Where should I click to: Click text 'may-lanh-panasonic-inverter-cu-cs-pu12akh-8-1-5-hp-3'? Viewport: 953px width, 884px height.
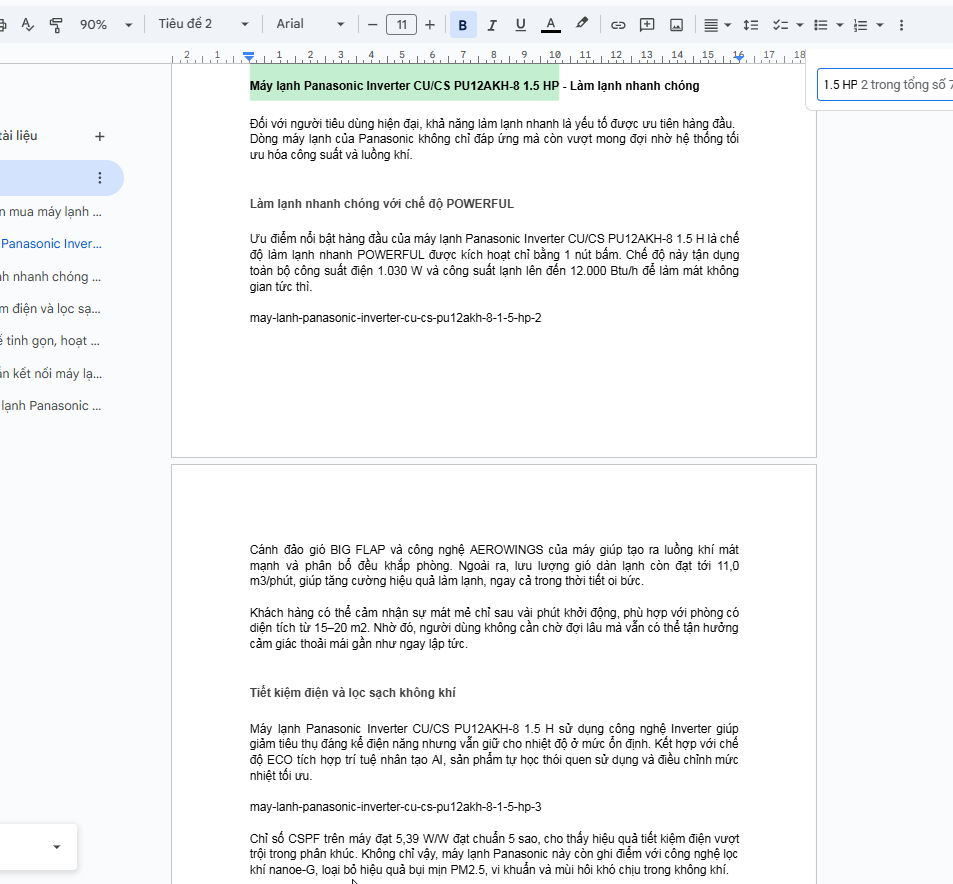click(396, 807)
